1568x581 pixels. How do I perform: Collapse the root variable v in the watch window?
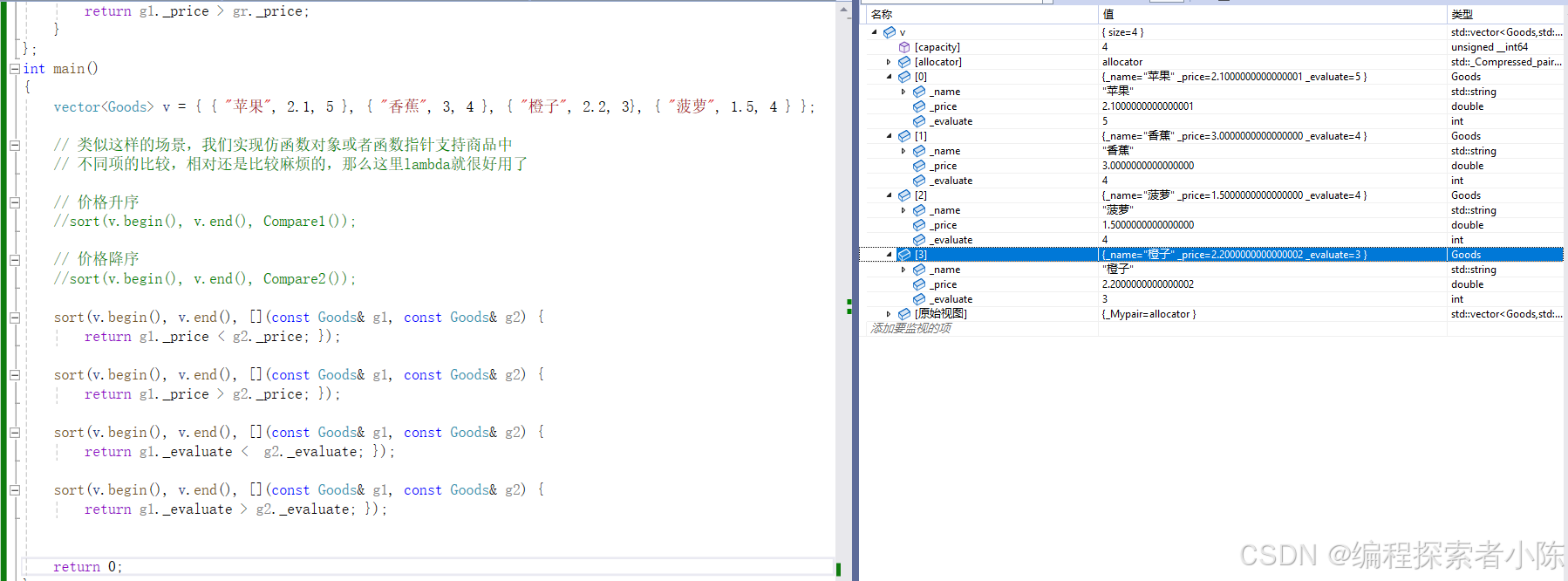tap(875, 32)
